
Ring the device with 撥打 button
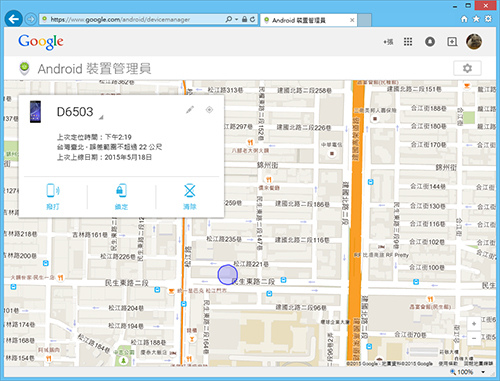53,197
